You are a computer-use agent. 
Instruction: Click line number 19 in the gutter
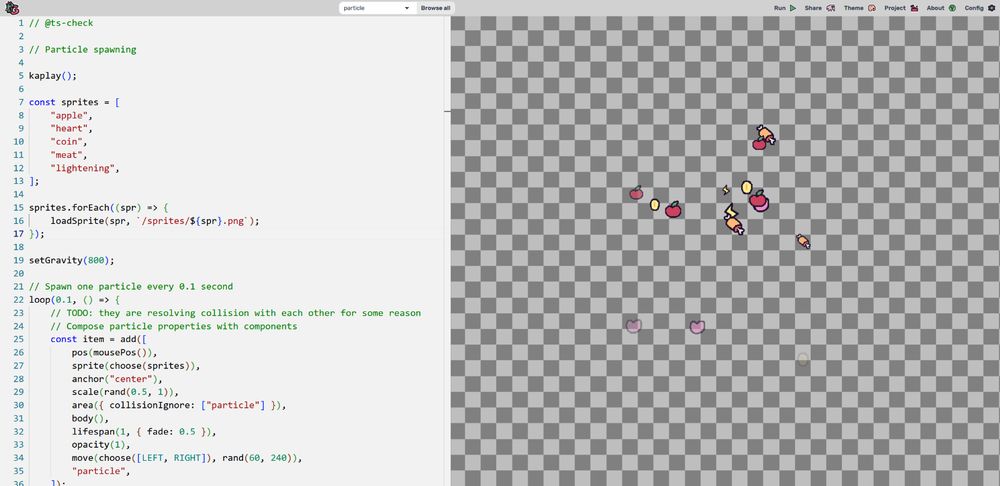pyautogui.click(x=18, y=260)
